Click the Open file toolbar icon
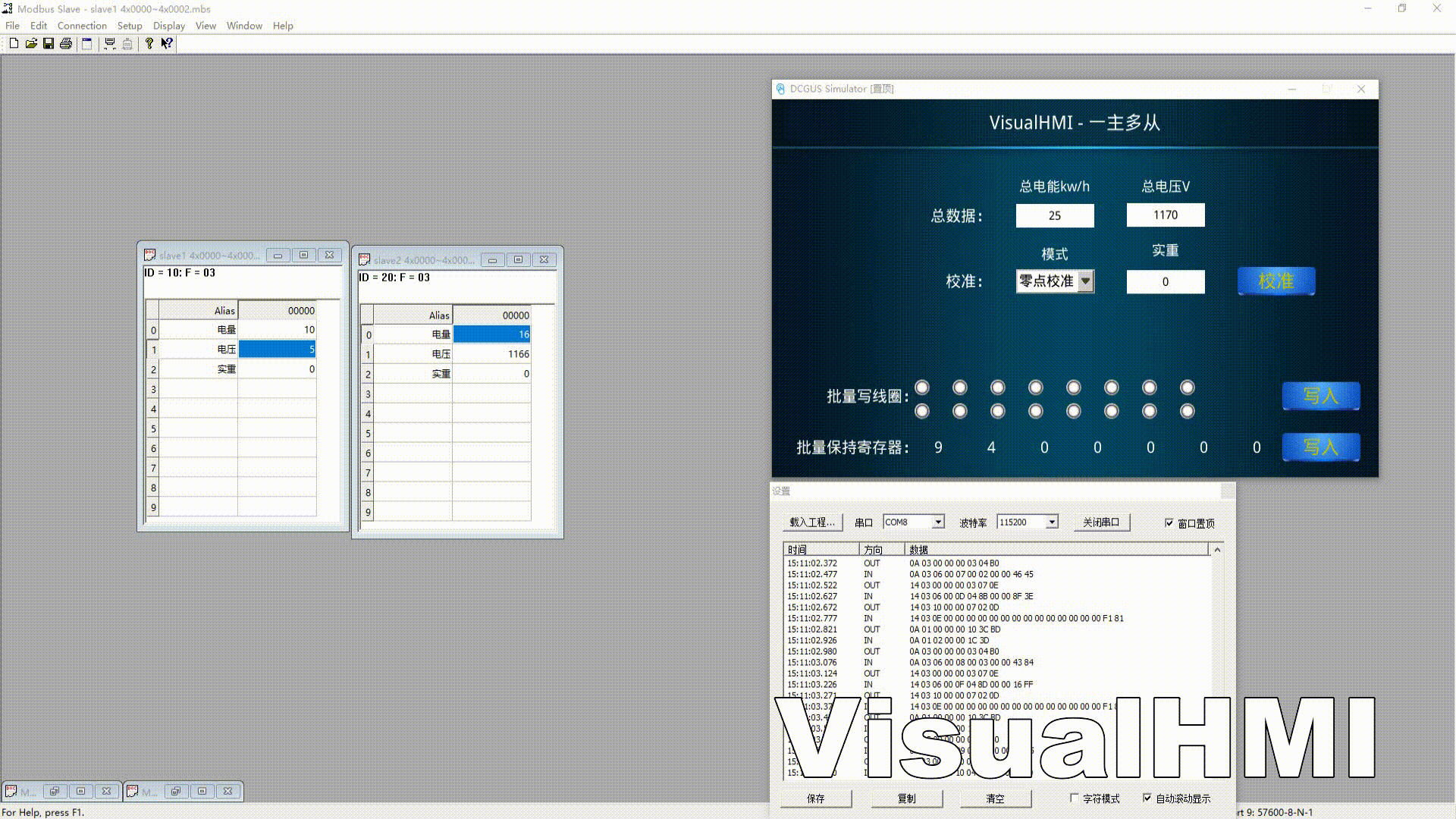This screenshot has width=1456, height=819. [x=31, y=43]
